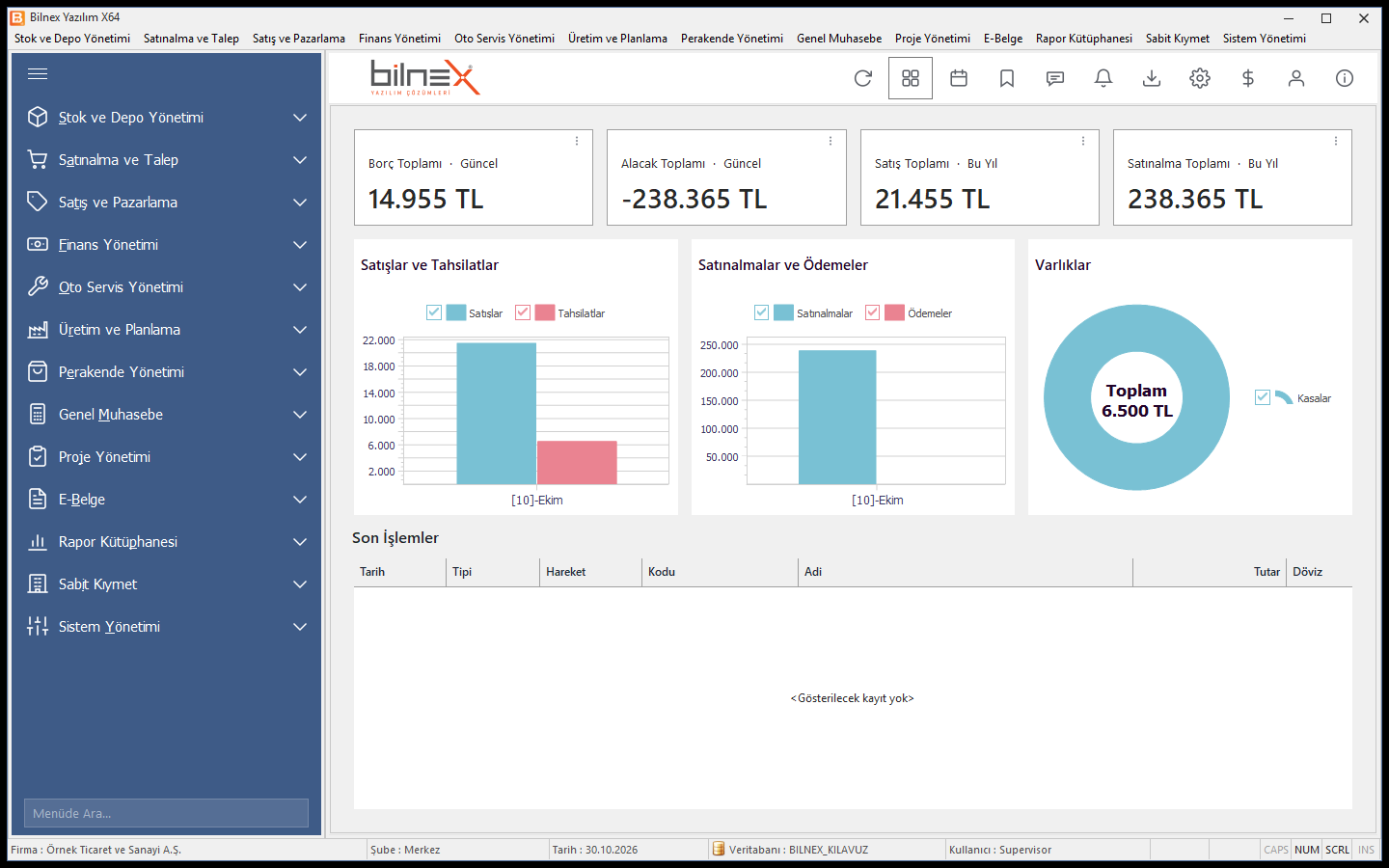The height and width of the screenshot is (868, 1389).
Task: Click the Hareket column header
Action: click(590, 572)
